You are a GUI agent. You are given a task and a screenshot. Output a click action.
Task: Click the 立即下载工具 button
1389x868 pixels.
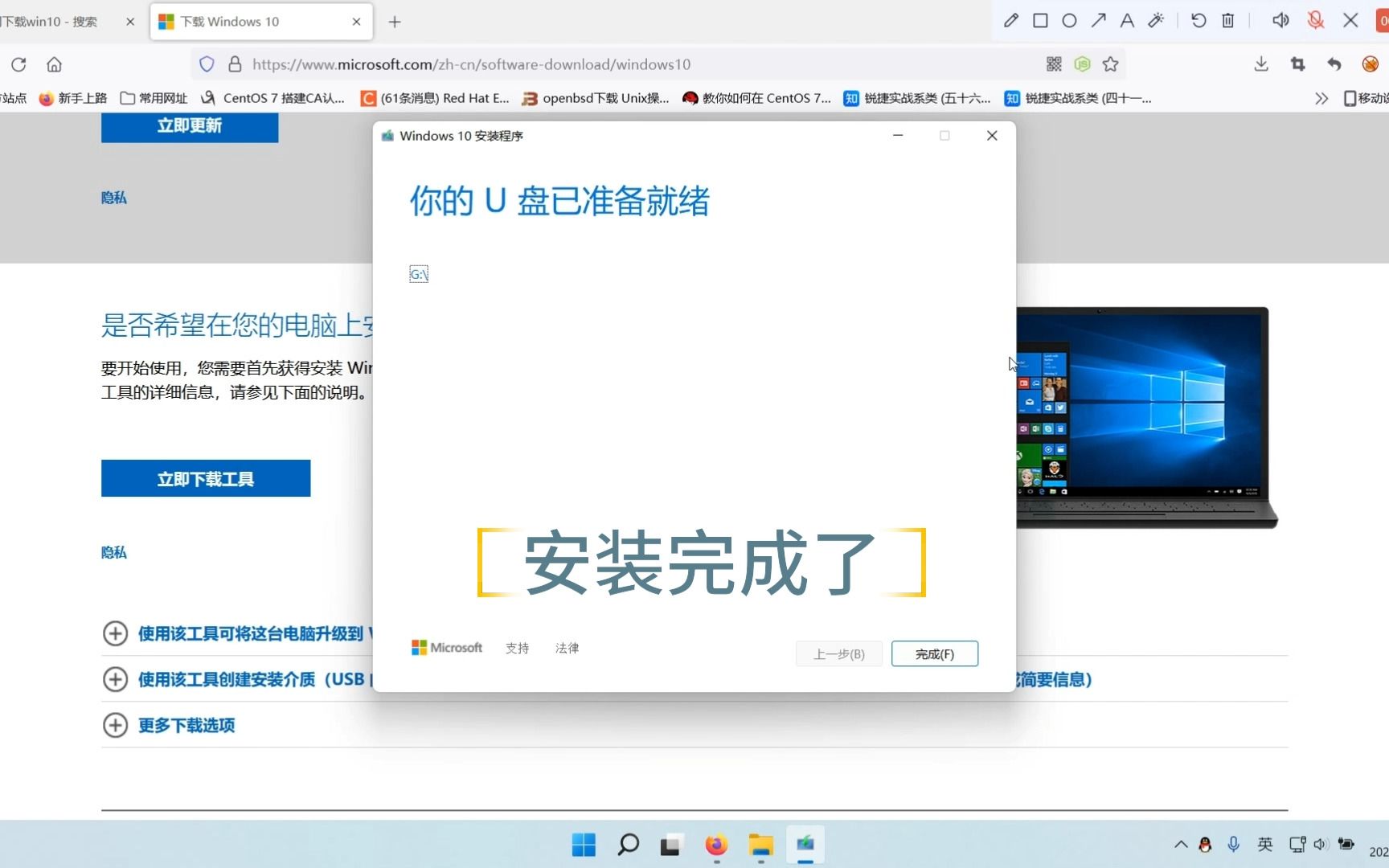205,478
